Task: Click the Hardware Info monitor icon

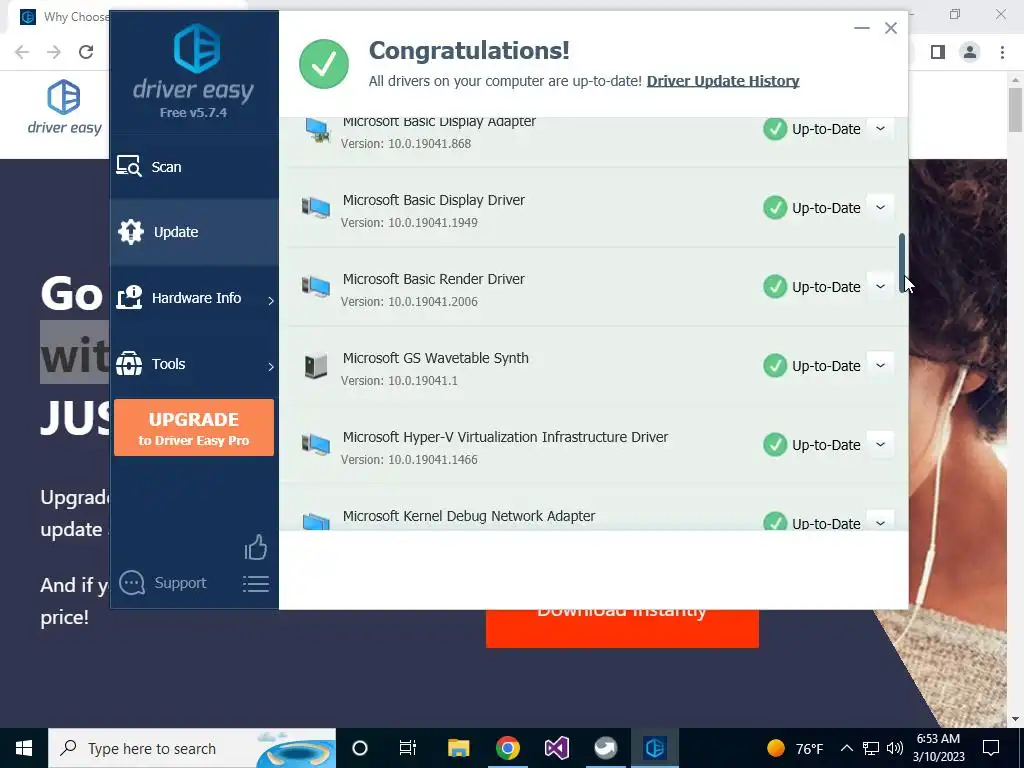Action: tap(129, 298)
